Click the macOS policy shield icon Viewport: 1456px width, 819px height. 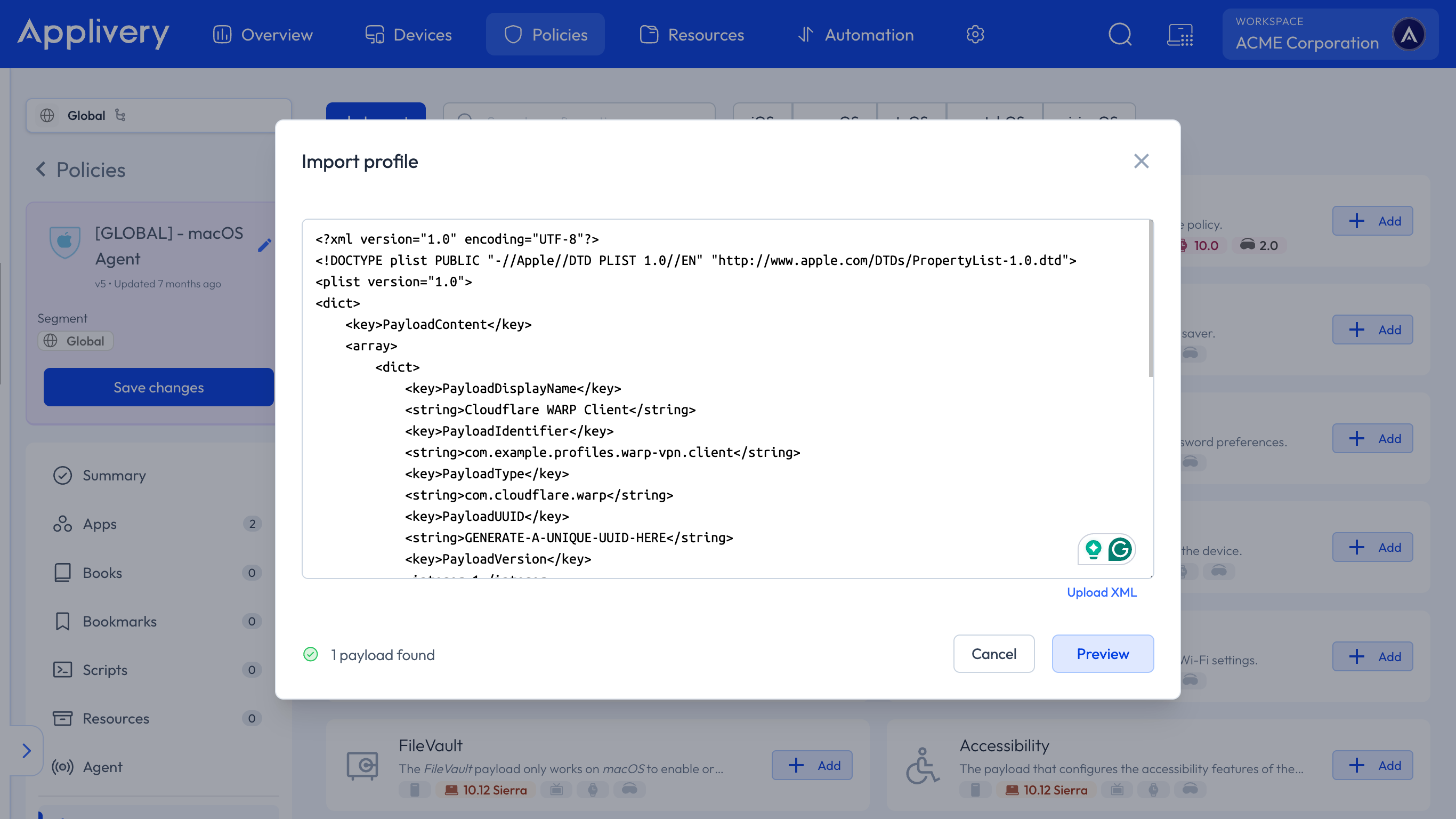tap(64, 242)
